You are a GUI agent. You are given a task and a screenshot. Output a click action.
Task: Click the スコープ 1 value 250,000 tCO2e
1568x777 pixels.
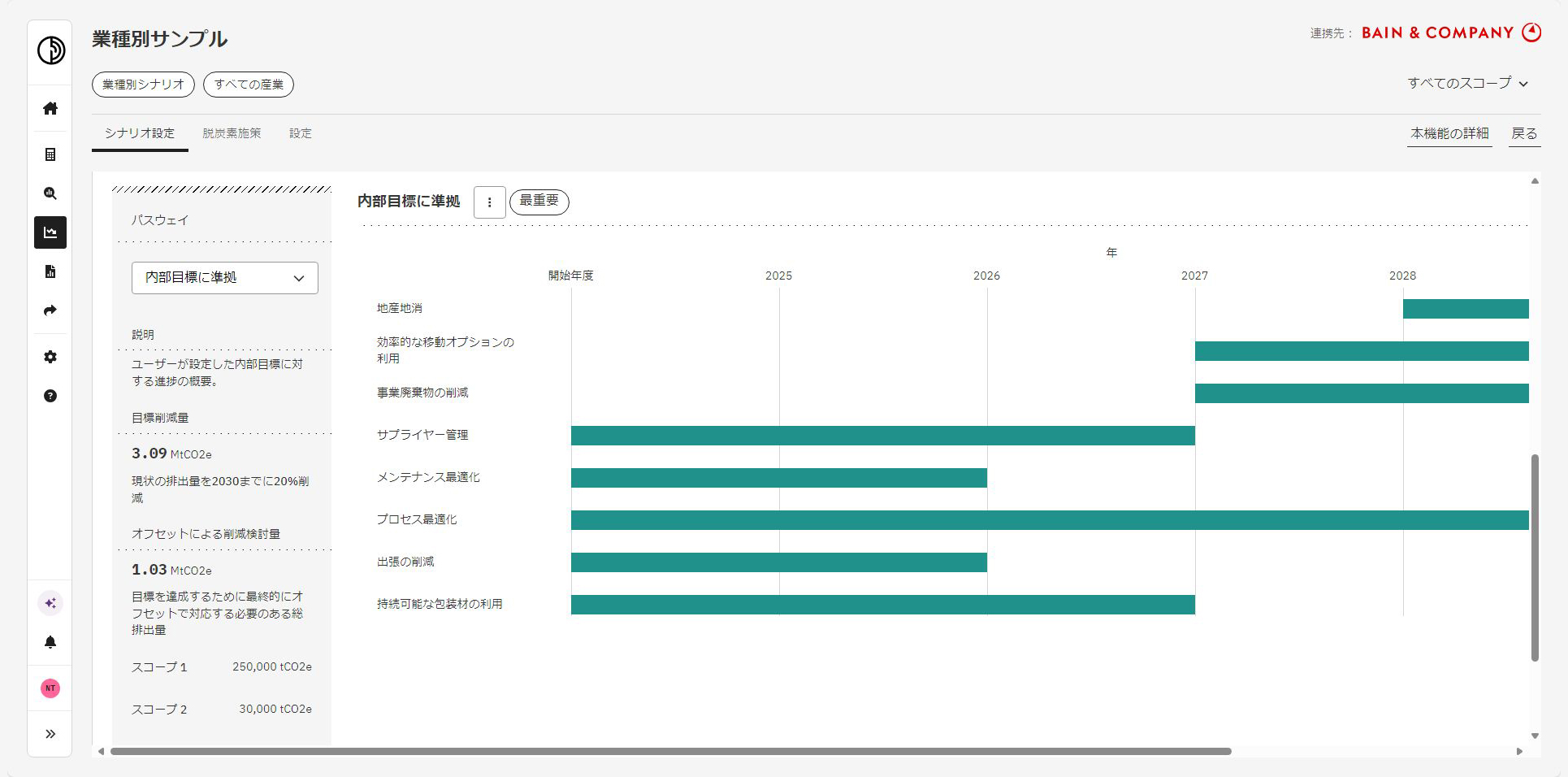pyautogui.click(x=272, y=667)
